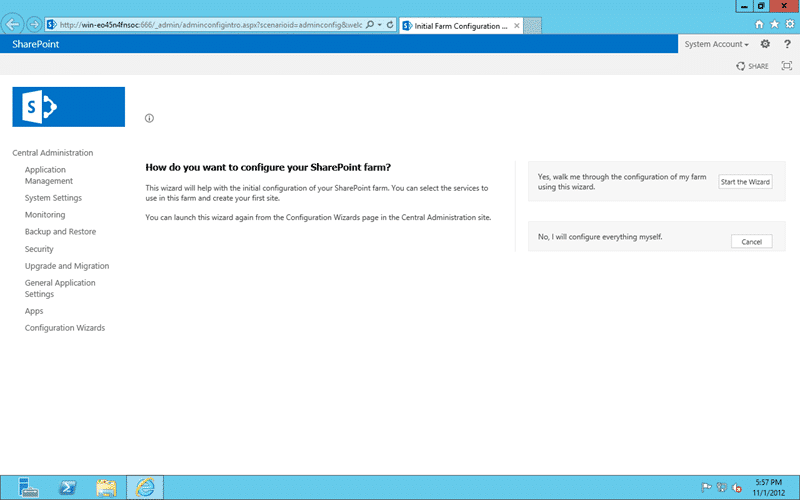
Task: Open Action Center flag tray icon
Action: pos(706,487)
